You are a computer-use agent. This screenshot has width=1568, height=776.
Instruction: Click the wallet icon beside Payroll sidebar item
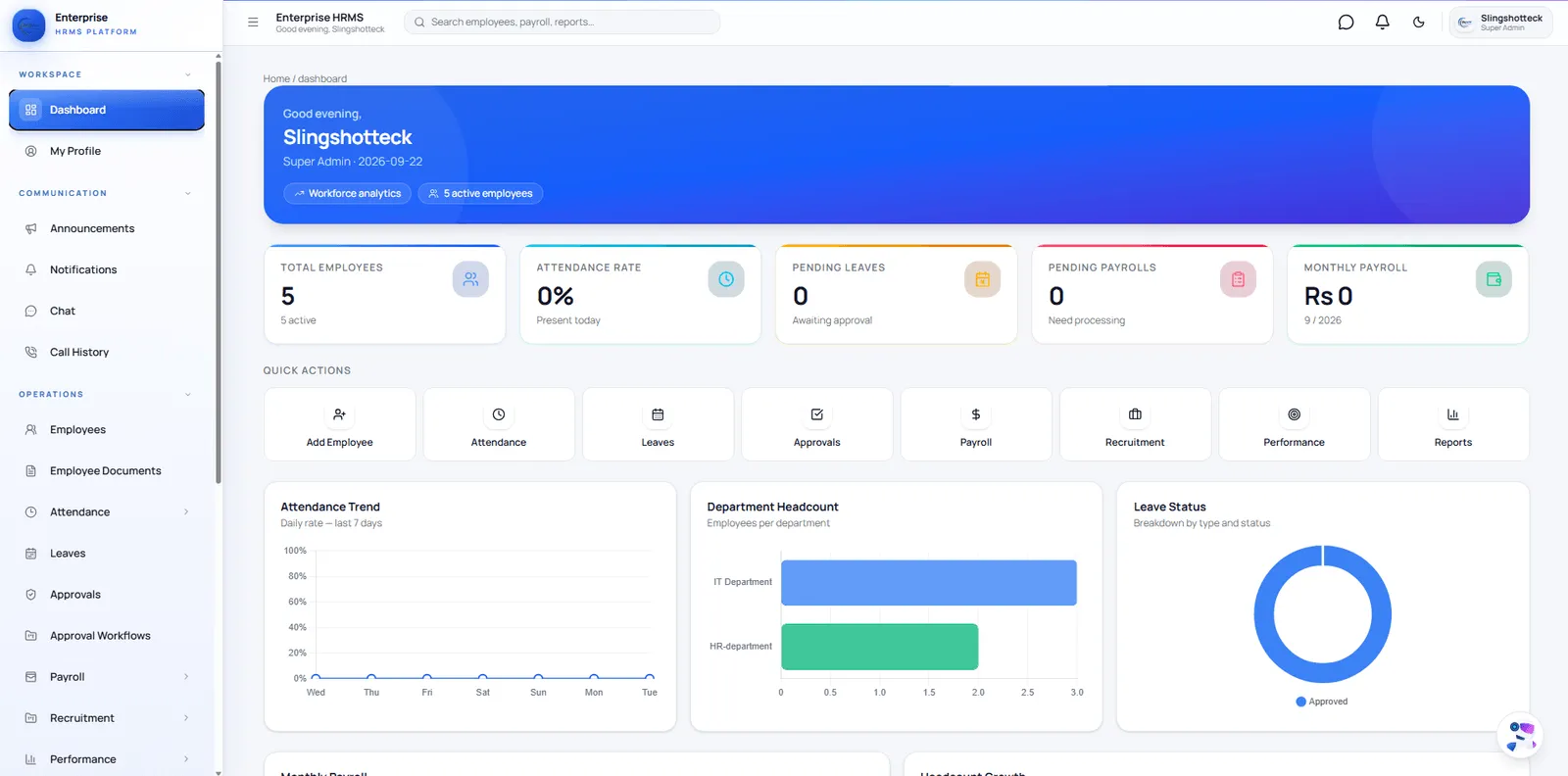pos(30,676)
